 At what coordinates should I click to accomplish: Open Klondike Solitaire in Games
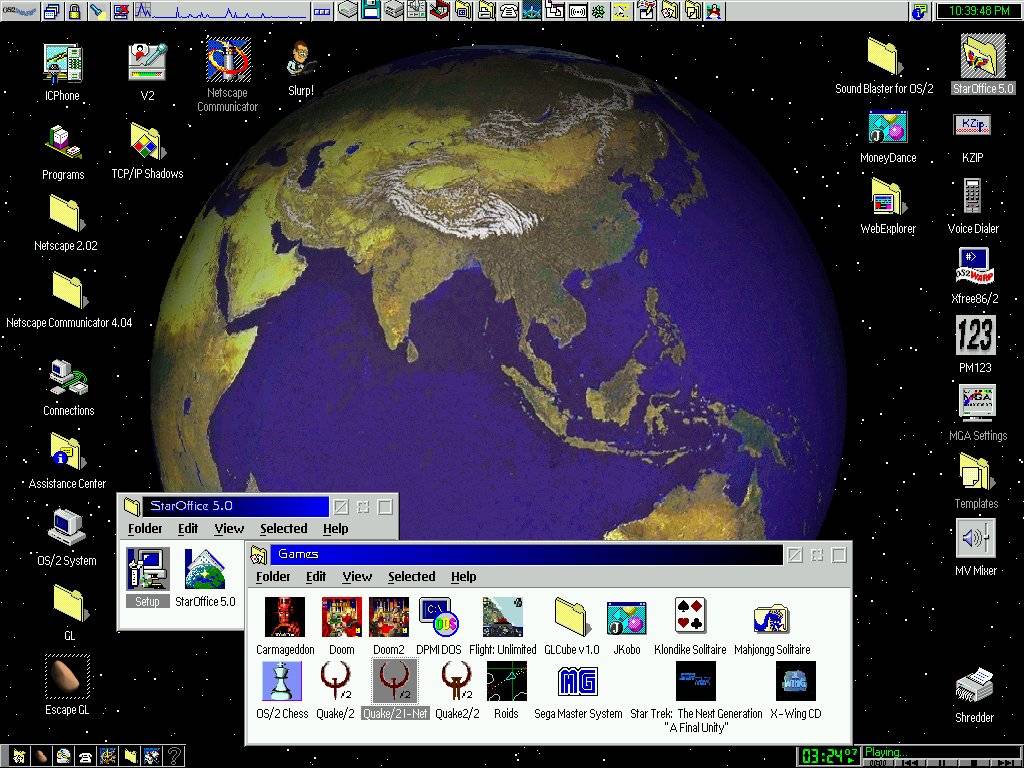coord(690,626)
